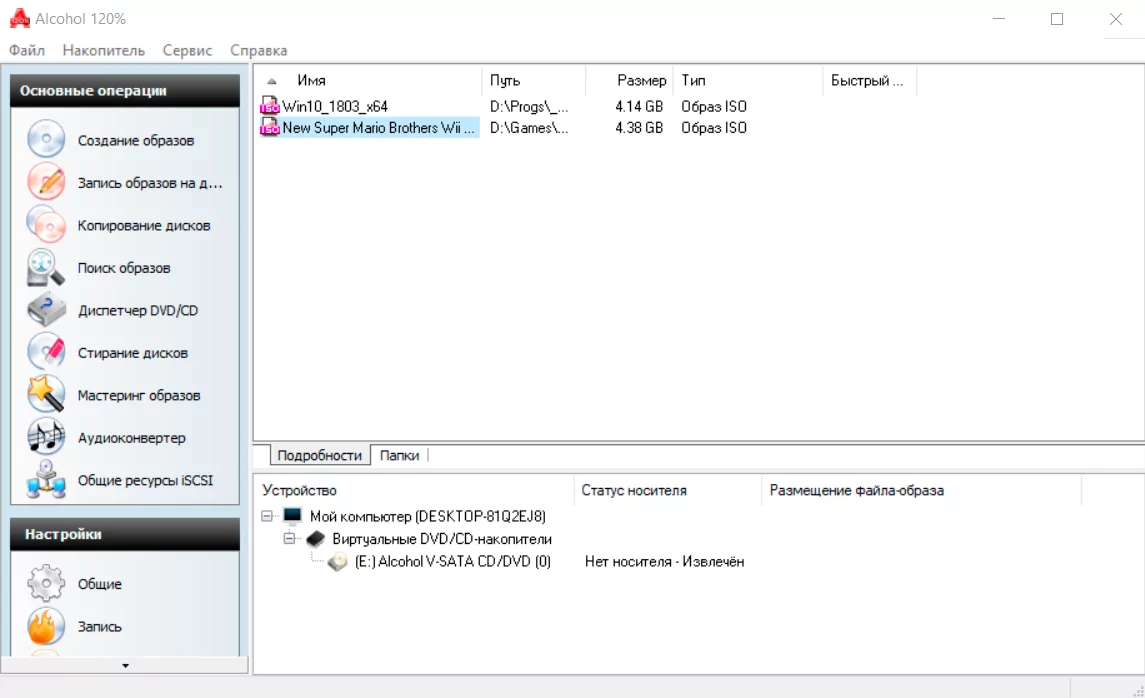The height and width of the screenshot is (698, 1145).
Task: Click the Alcohol 120% title bar logo
Action: [20, 19]
